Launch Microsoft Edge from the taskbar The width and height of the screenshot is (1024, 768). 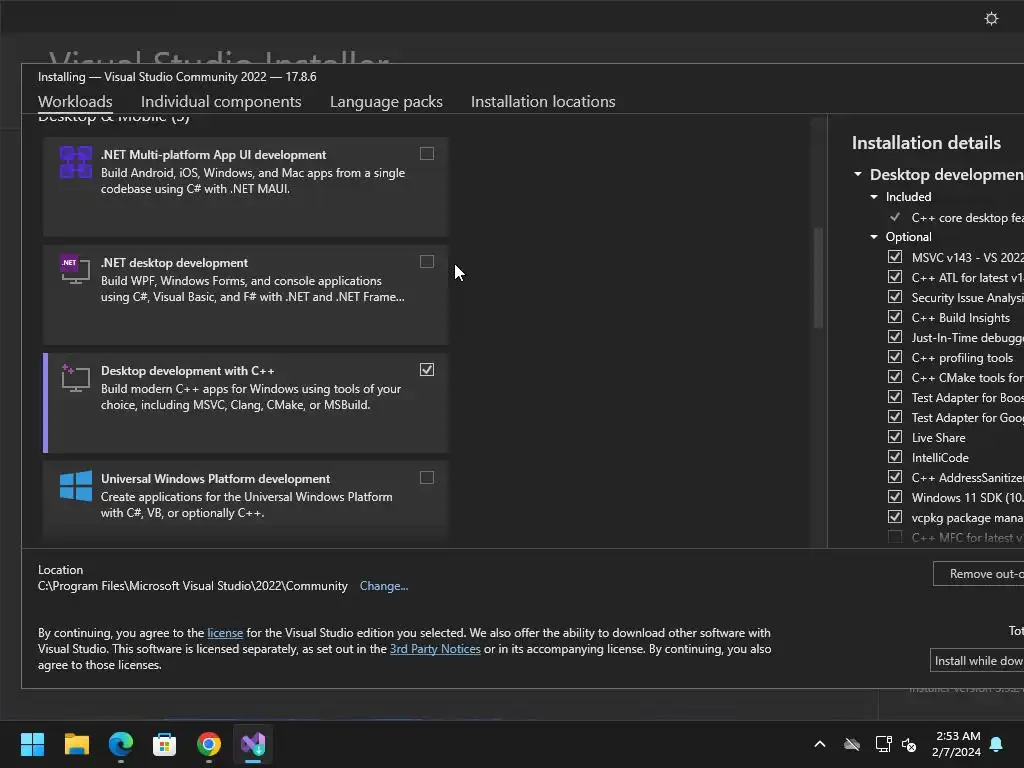[121, 744]
